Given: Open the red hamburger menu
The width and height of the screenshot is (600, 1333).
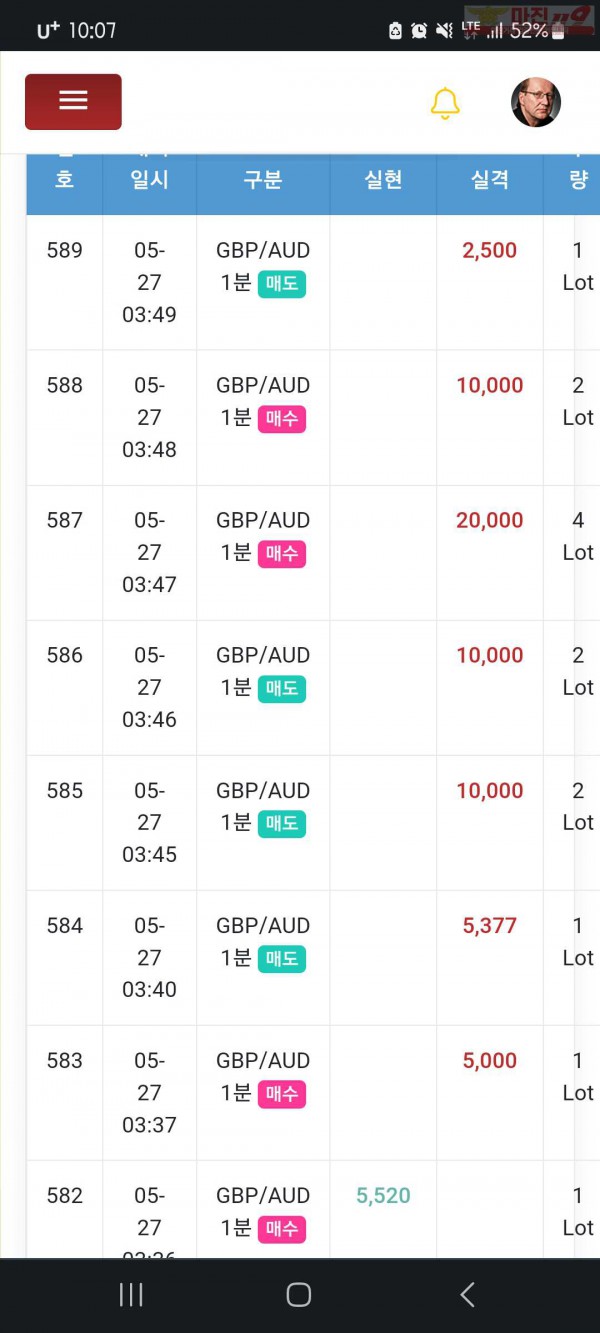Looking at the screenshot, I should pyautogui.click(x=73, y=101).
